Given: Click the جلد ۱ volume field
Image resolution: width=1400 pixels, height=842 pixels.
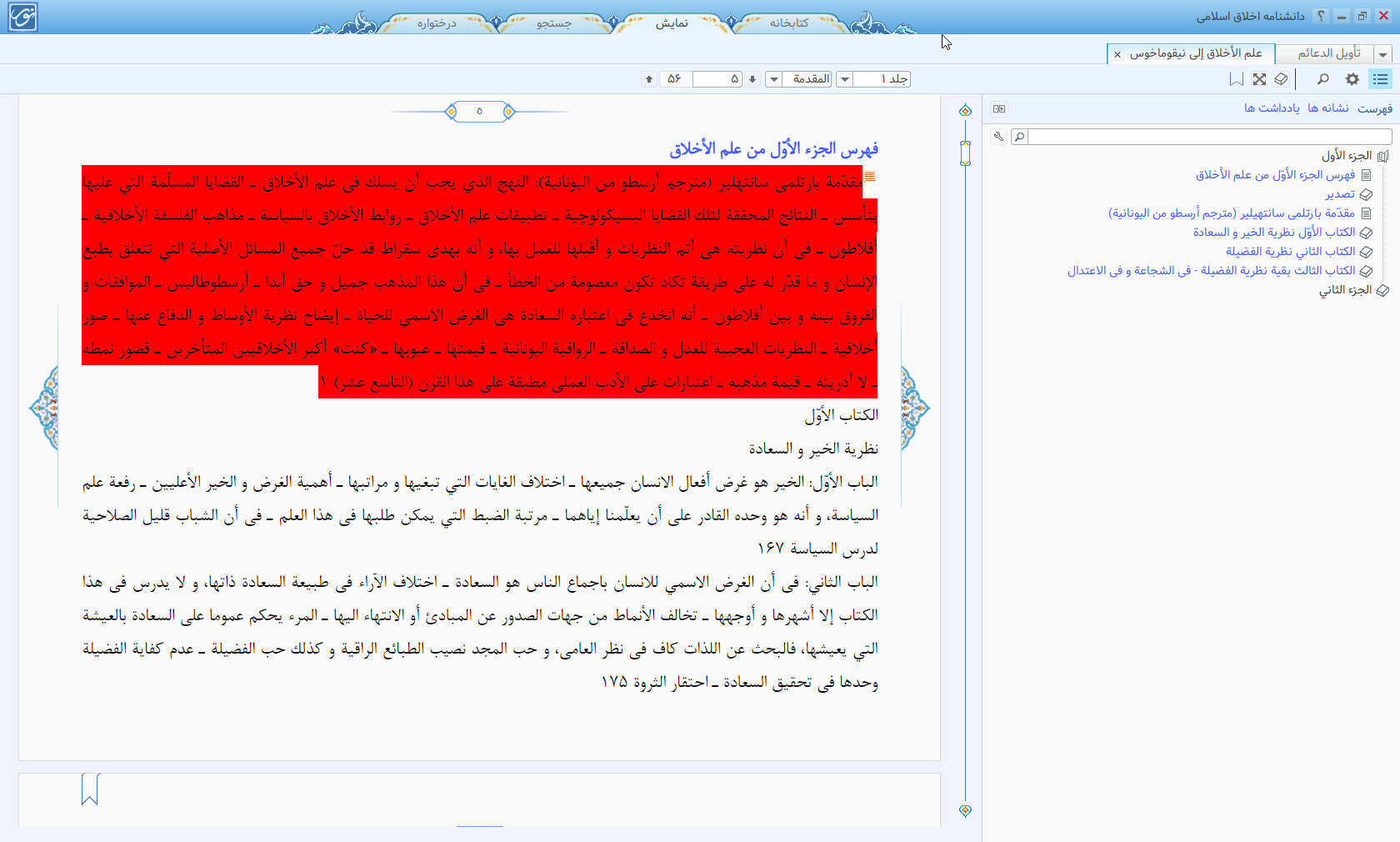Looking at the screenshot, I should click(882, 79).
